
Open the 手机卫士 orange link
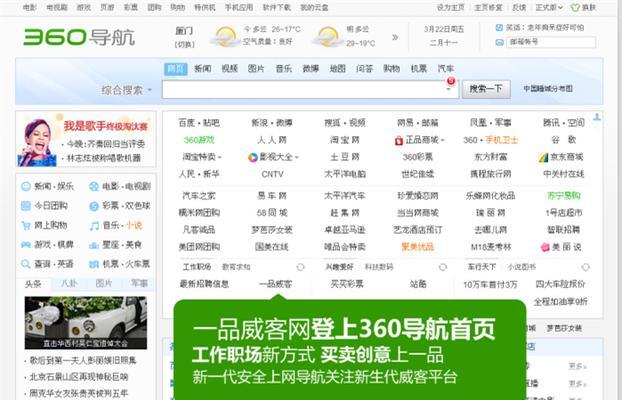click(x=502, y=140)
